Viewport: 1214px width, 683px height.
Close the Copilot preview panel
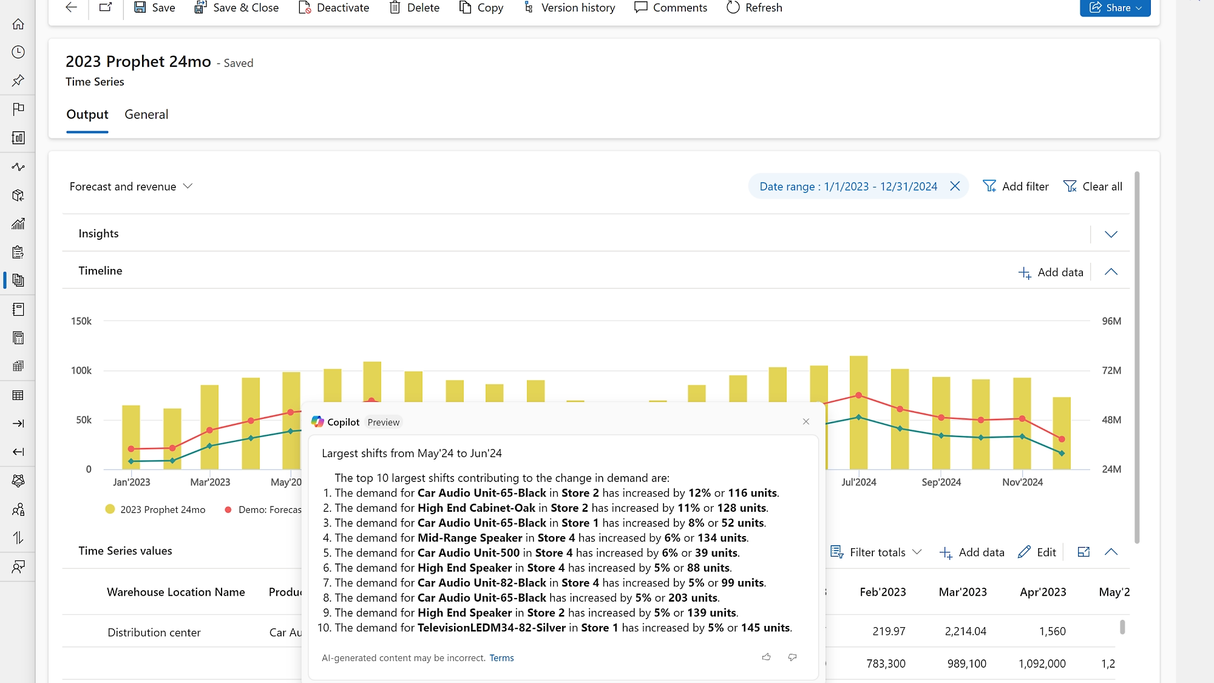tap(806, 422)
